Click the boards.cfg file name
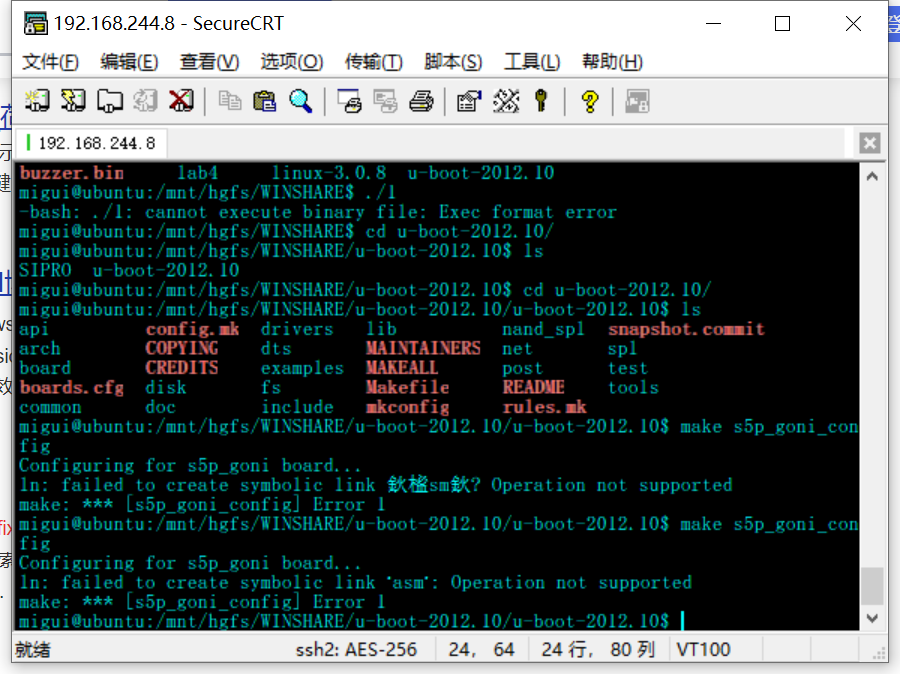 tap(72, 388)
